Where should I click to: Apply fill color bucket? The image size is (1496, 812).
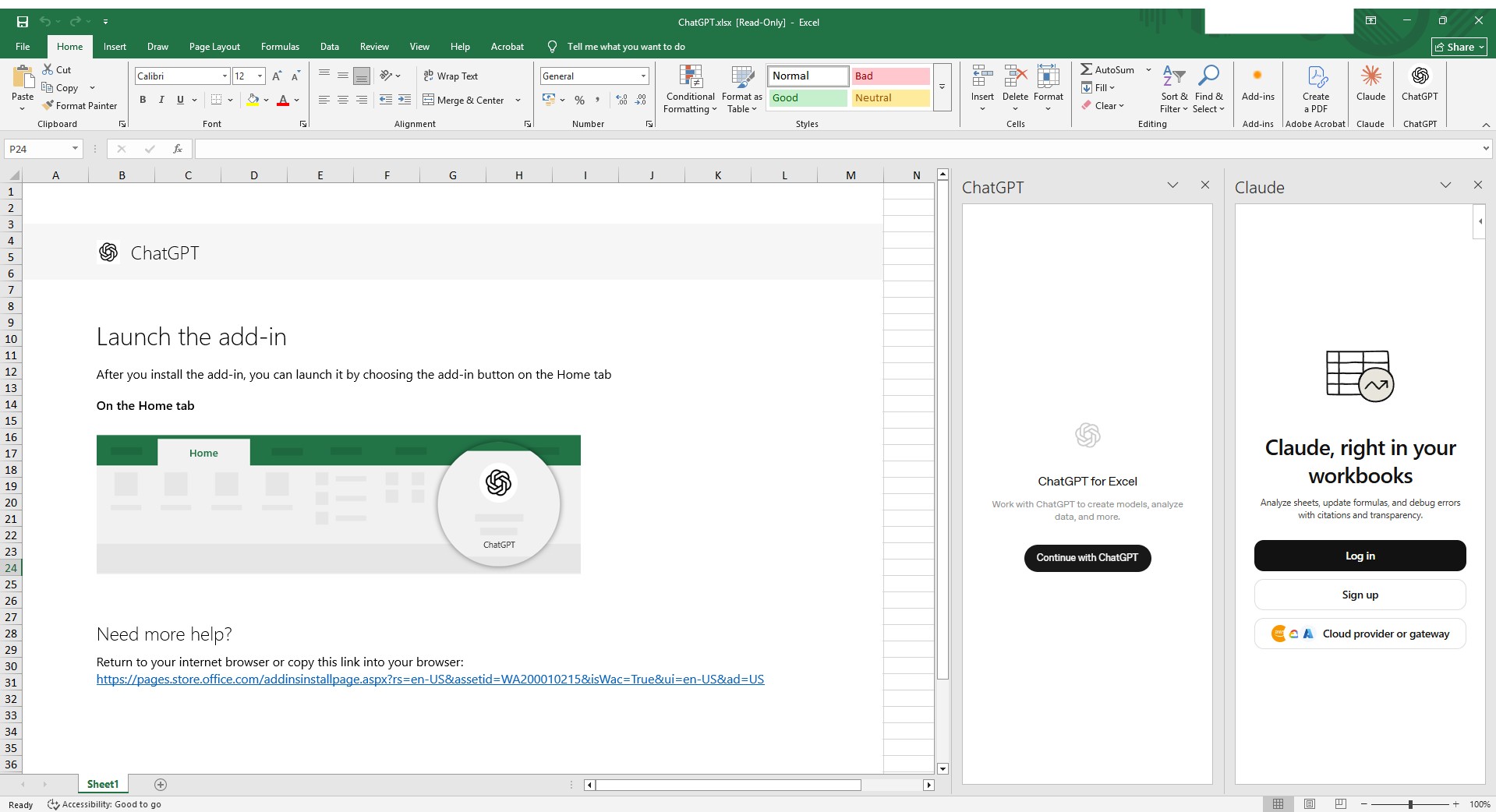tap(253, 100)
